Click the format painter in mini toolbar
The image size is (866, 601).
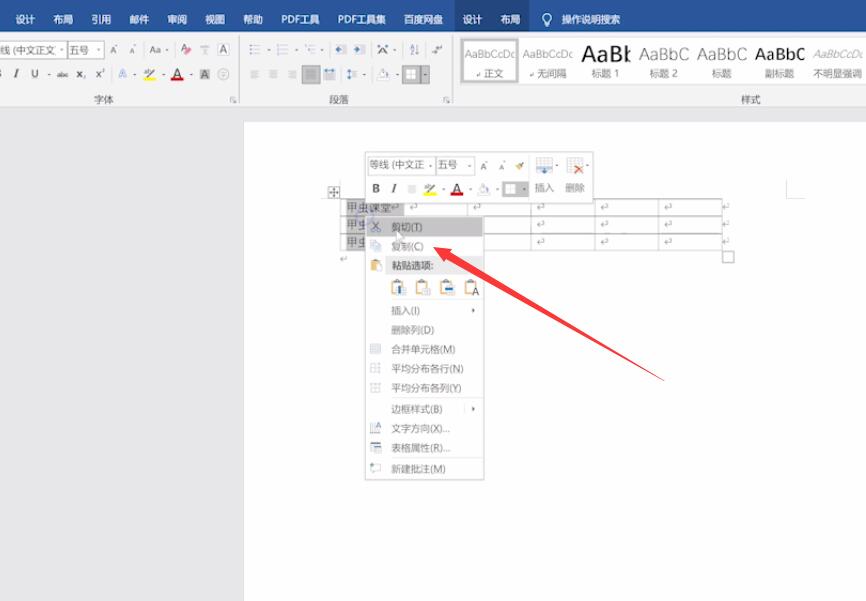pos(519,165)
